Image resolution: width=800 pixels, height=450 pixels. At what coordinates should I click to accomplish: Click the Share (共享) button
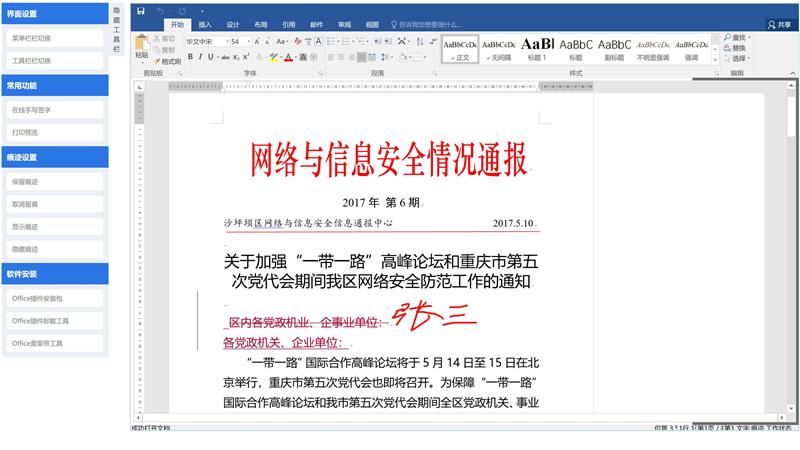[778, 24]
